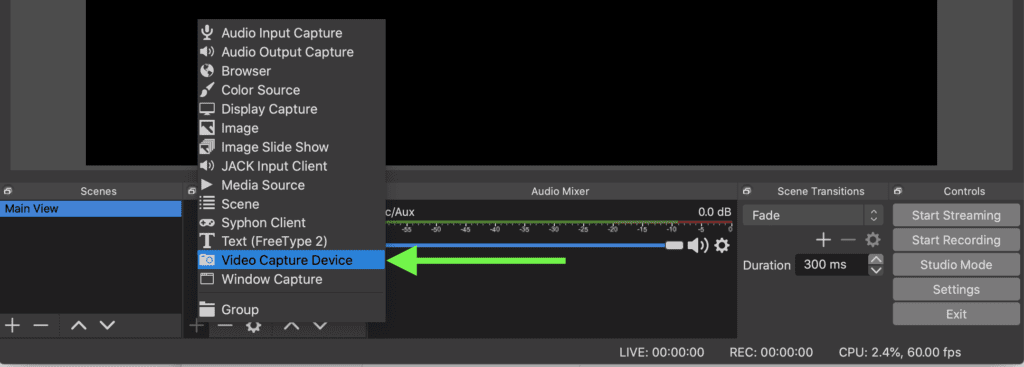
Task: Select Display Capture menu entry
Action: tap(291, 109)
